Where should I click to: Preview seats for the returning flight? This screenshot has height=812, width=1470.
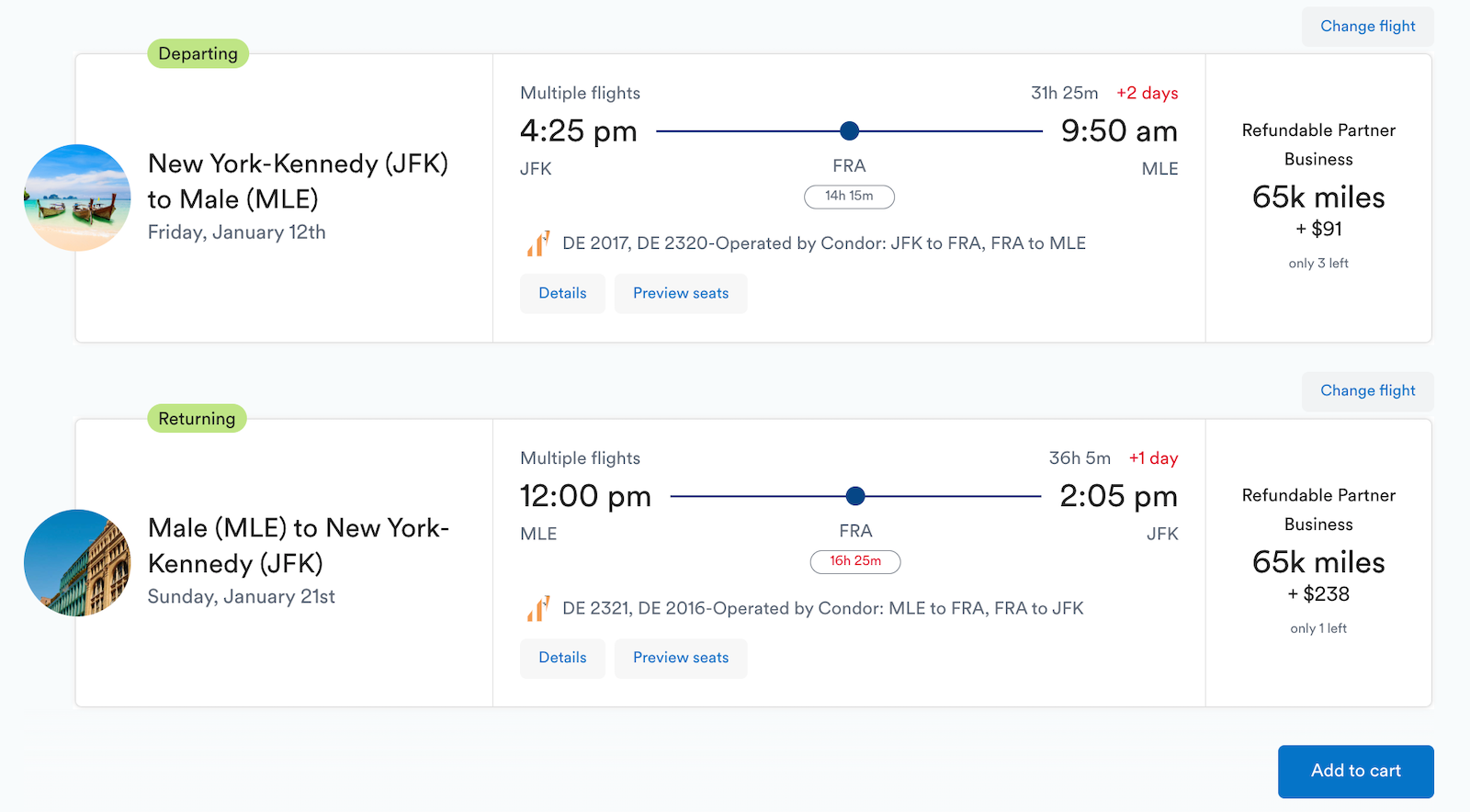(x=680, y=658)
